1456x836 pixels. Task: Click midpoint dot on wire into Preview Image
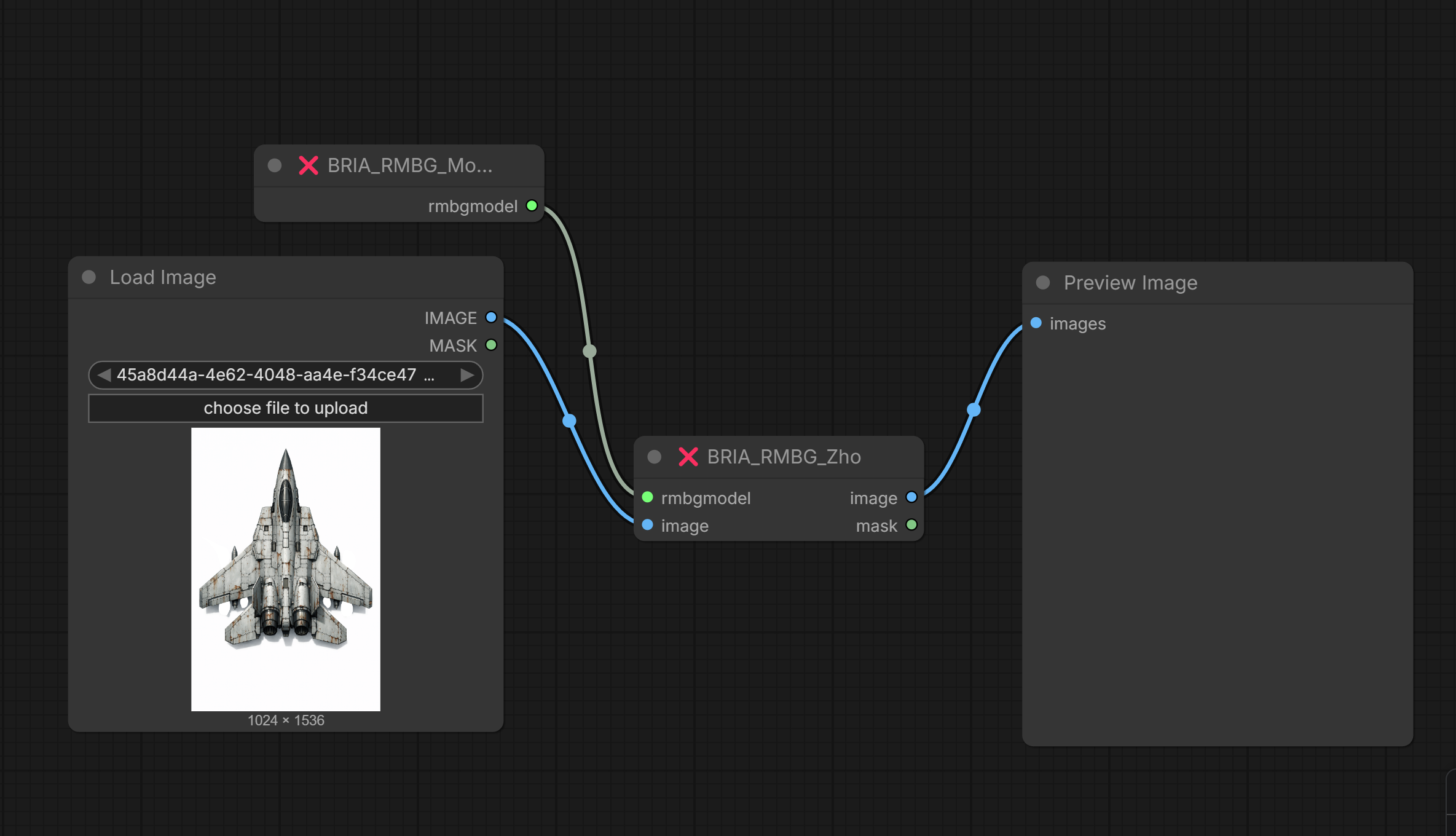974,409
